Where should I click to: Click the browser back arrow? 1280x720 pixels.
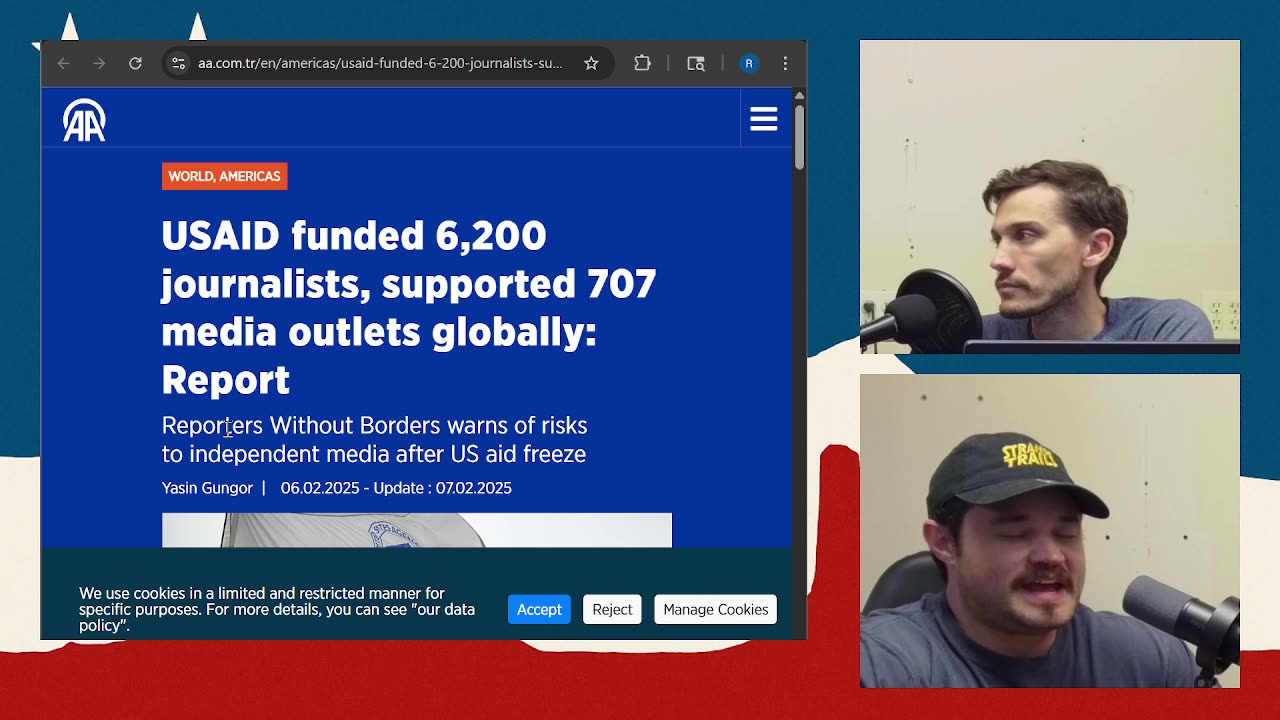coord(64,63)
